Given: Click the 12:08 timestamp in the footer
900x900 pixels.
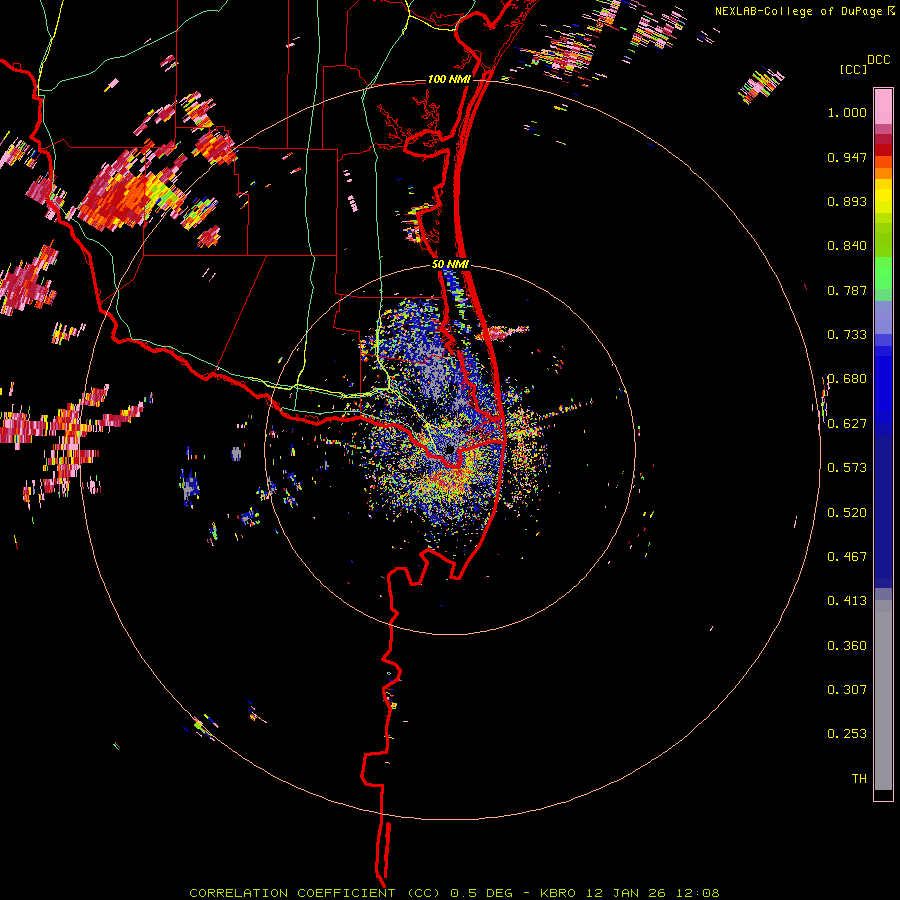Looking at the screenshot, I should click(x=697, y=893).
